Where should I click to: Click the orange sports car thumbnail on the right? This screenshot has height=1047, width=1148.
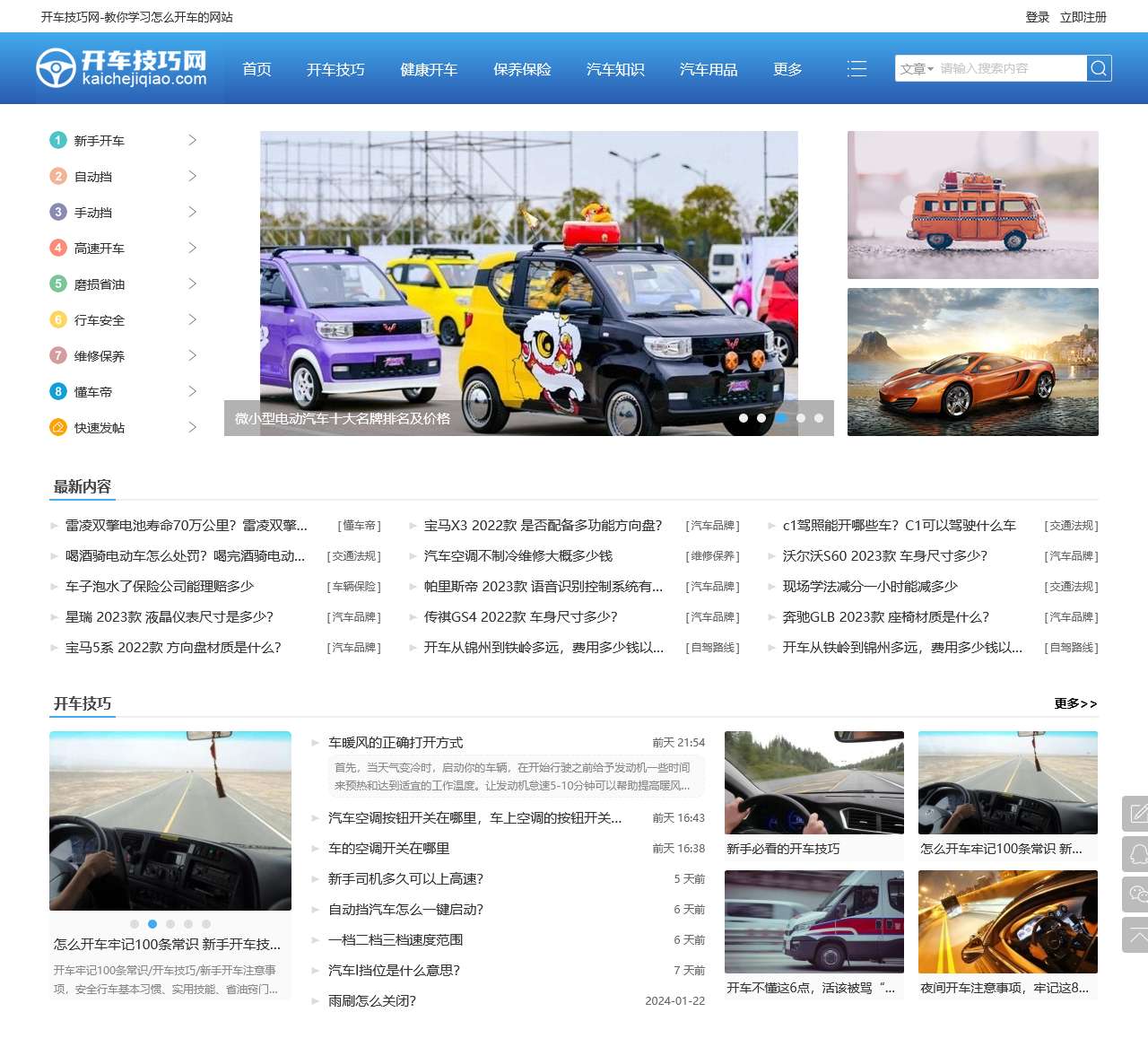click(971, 362)
